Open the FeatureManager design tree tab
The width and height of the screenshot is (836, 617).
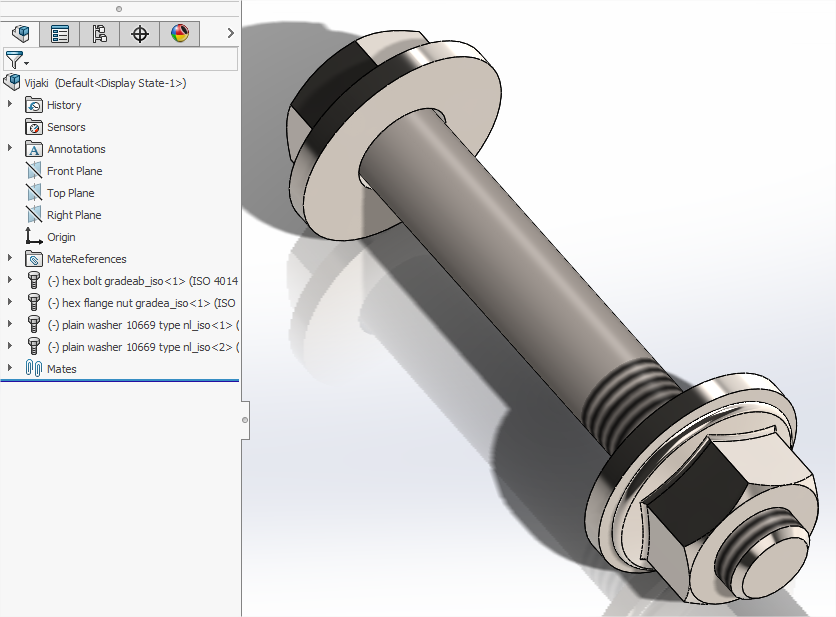point(20,34)
